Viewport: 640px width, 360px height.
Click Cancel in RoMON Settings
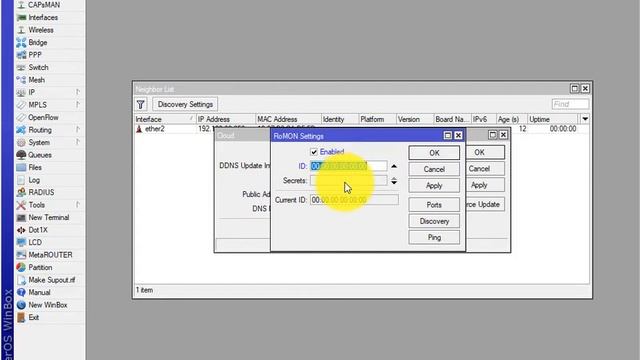coord(434,169)
